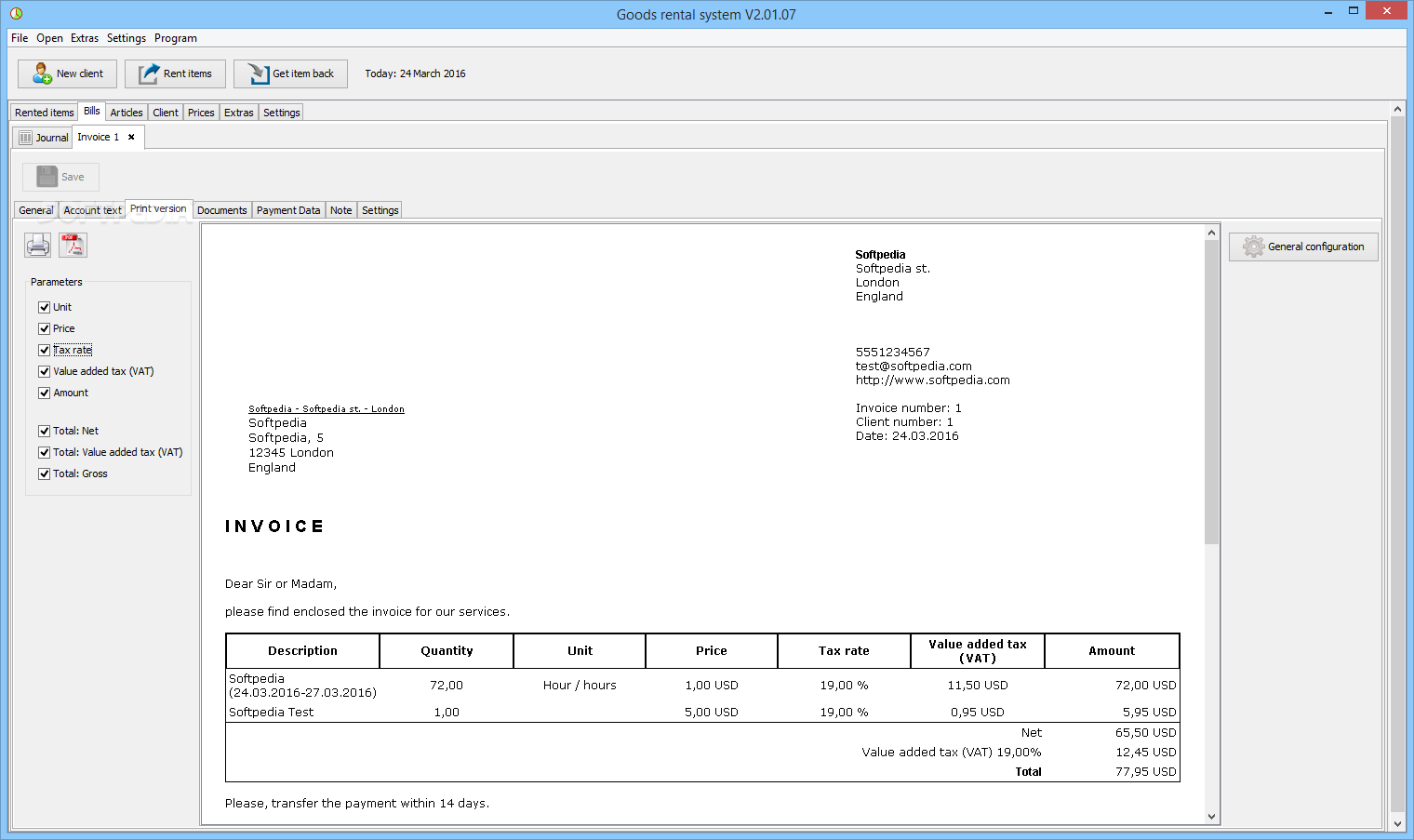This screenshot has height=840, width=1414.
Task: Toggle the Total: Gross checkbox
Action: 44,473
